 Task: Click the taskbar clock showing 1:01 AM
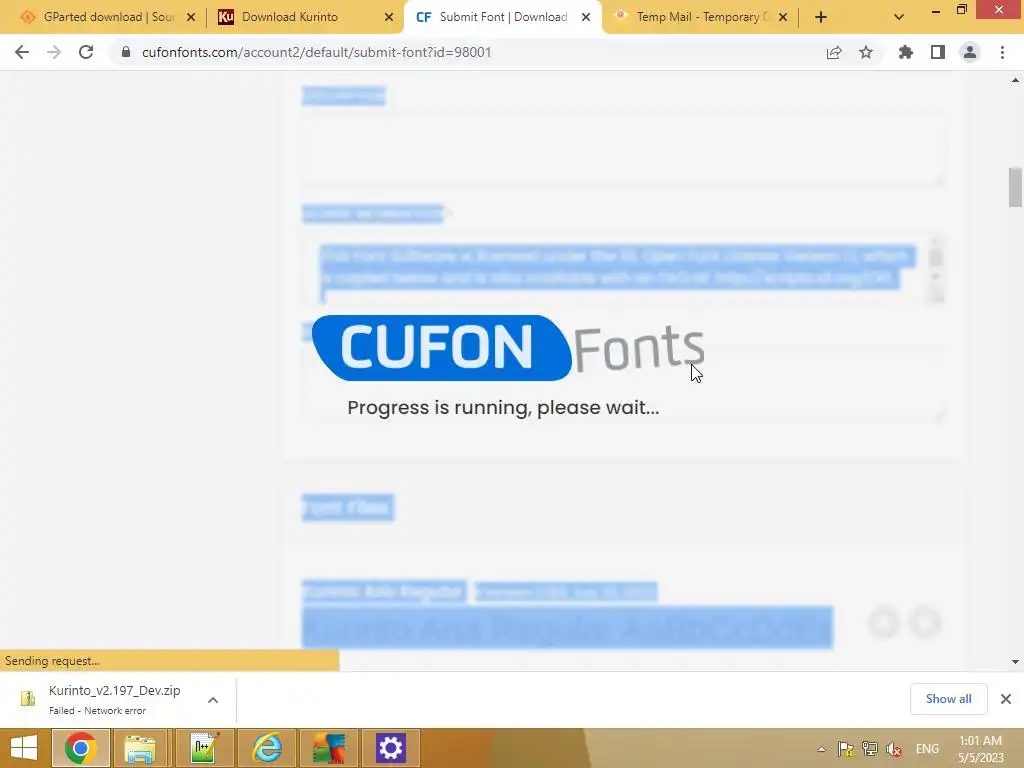tap(980, 749)
